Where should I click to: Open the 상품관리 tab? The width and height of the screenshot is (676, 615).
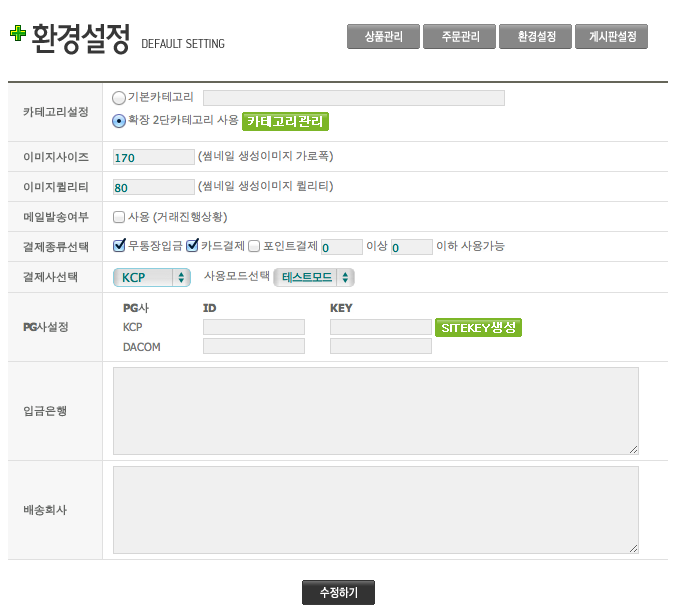pyautogui.click(x=384, y=37)
